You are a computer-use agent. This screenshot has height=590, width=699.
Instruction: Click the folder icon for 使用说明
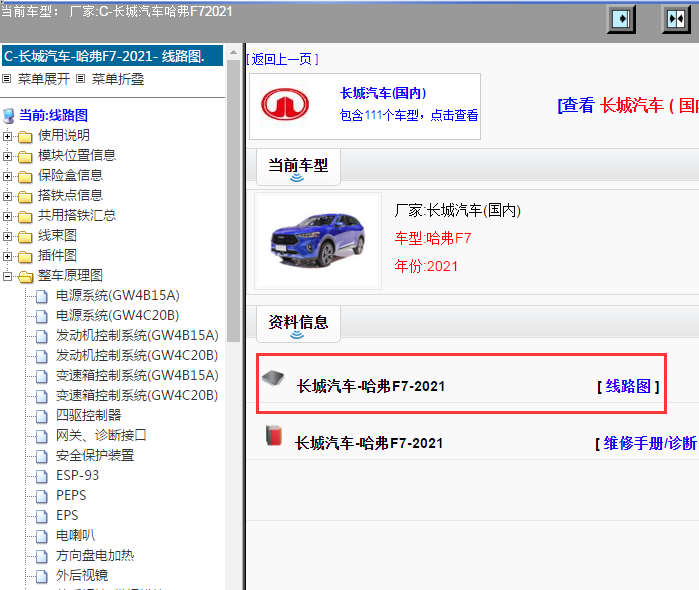25,136
